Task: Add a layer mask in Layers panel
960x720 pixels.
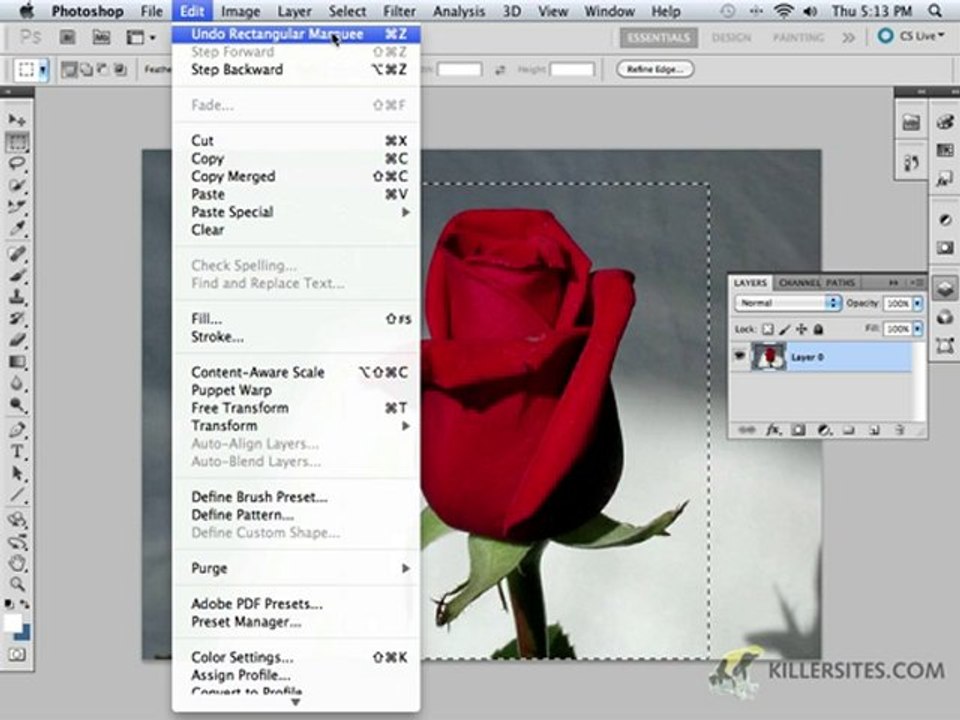Action: tap(798, 430)
